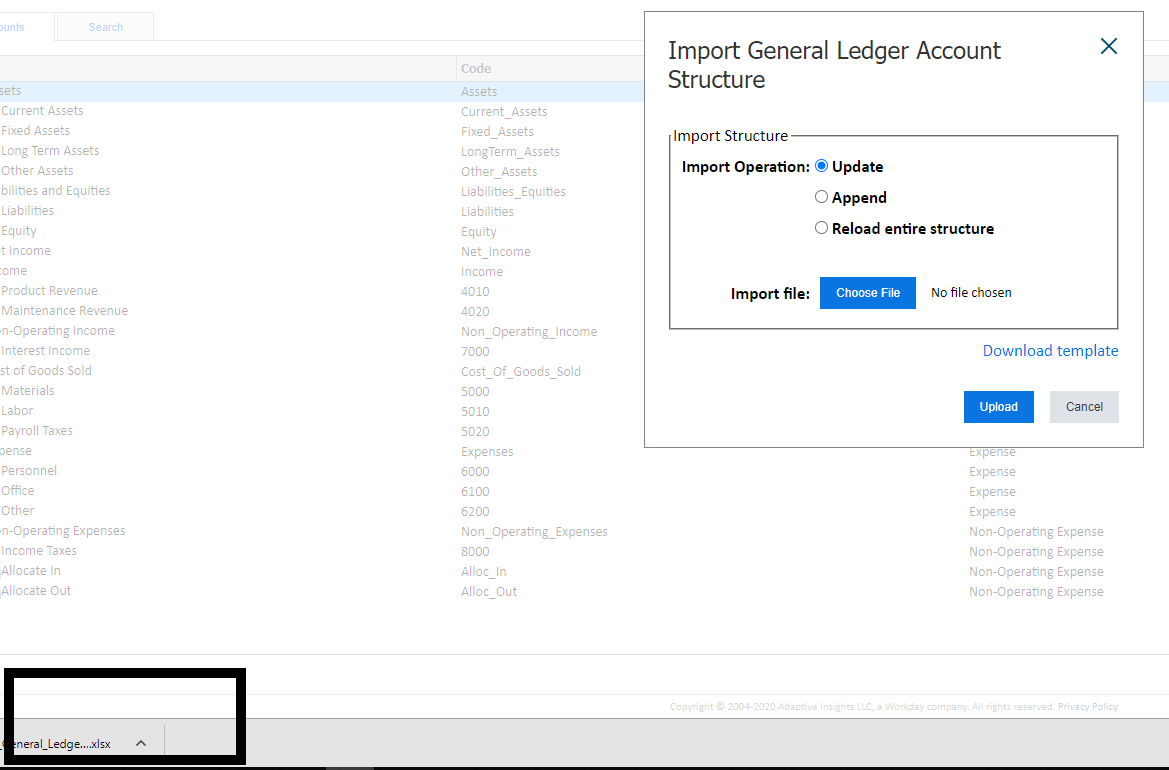Close the Import General Ledger dialog
The height and width of the screenshot is (770, 1169).
1108,46
